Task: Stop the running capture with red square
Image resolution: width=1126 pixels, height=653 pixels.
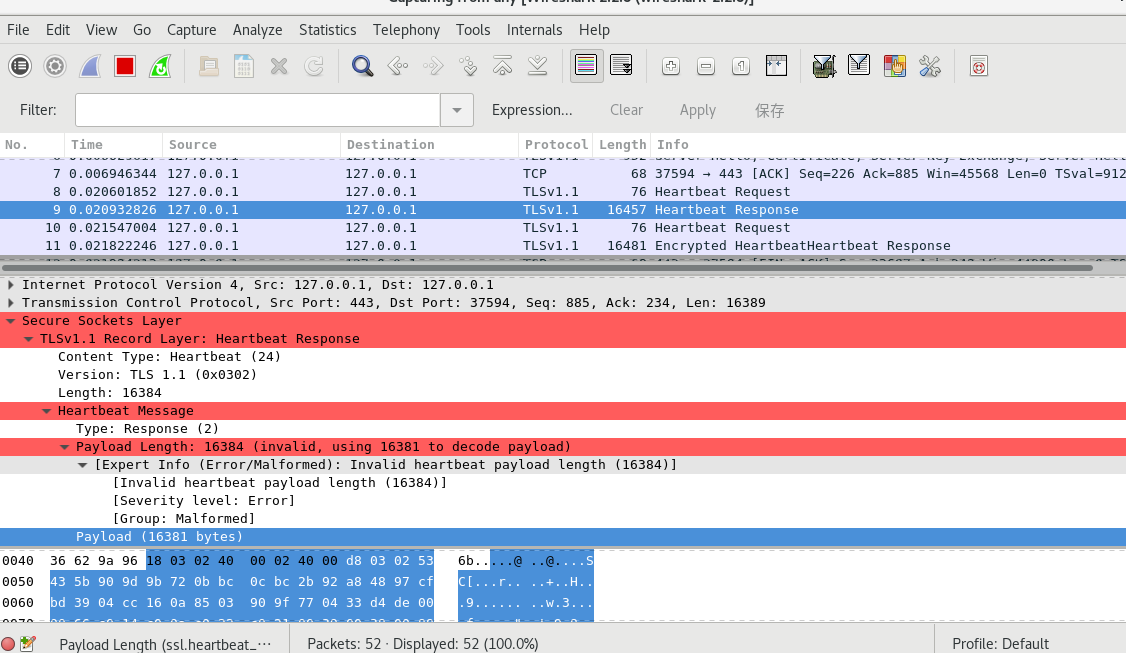Action: tap(125, 66)
